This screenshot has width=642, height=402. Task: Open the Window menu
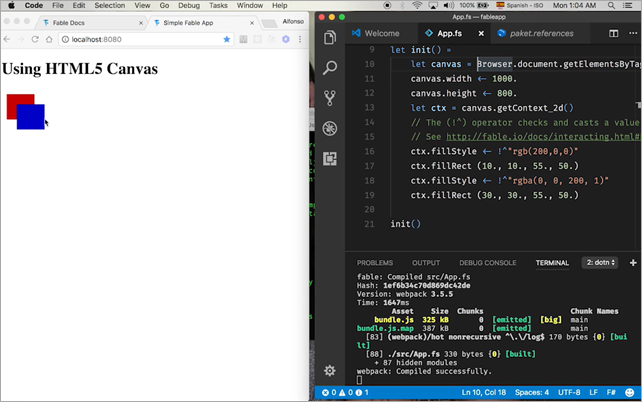point(250,5)
